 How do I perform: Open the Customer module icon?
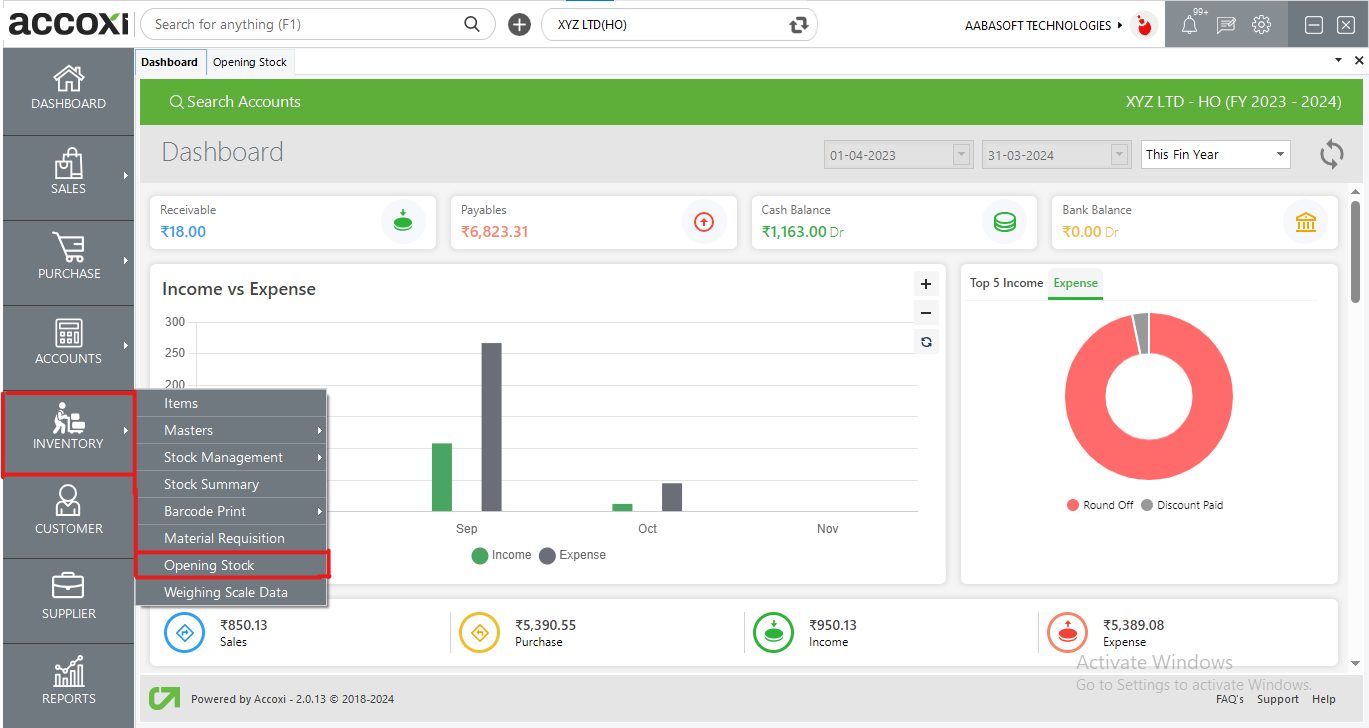(x=68, y=502)
